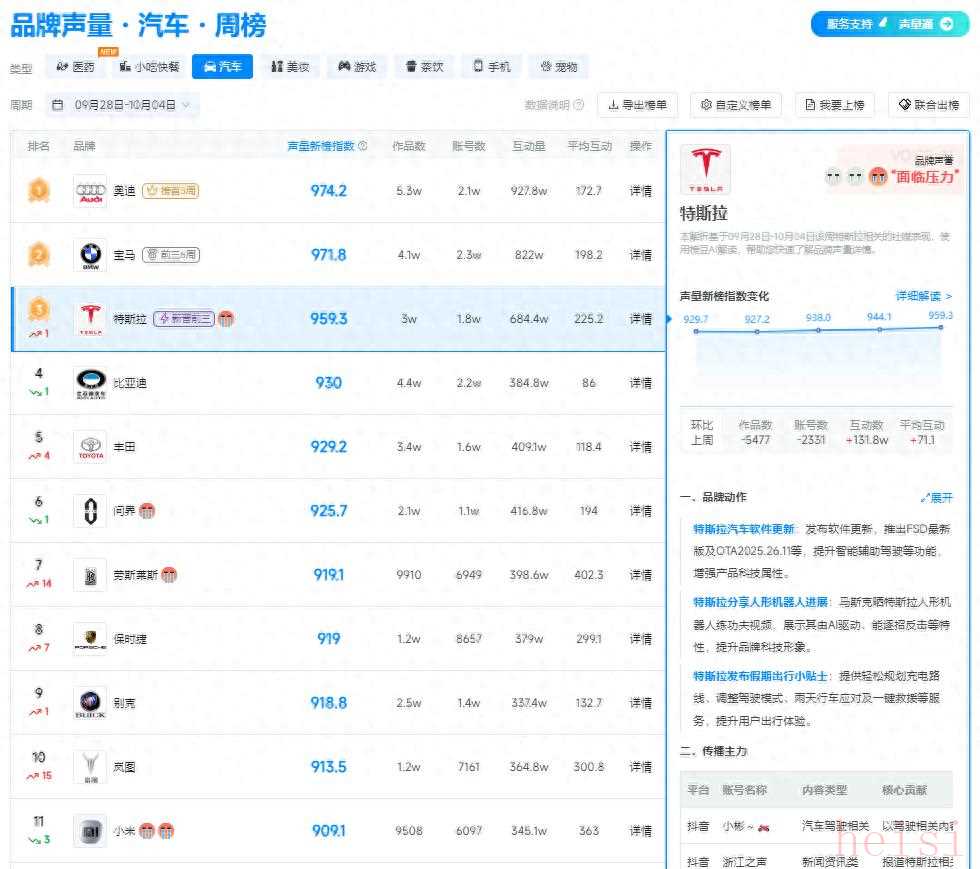
Task: Switch to the 游戏 category tab
Action: [357, 67]
